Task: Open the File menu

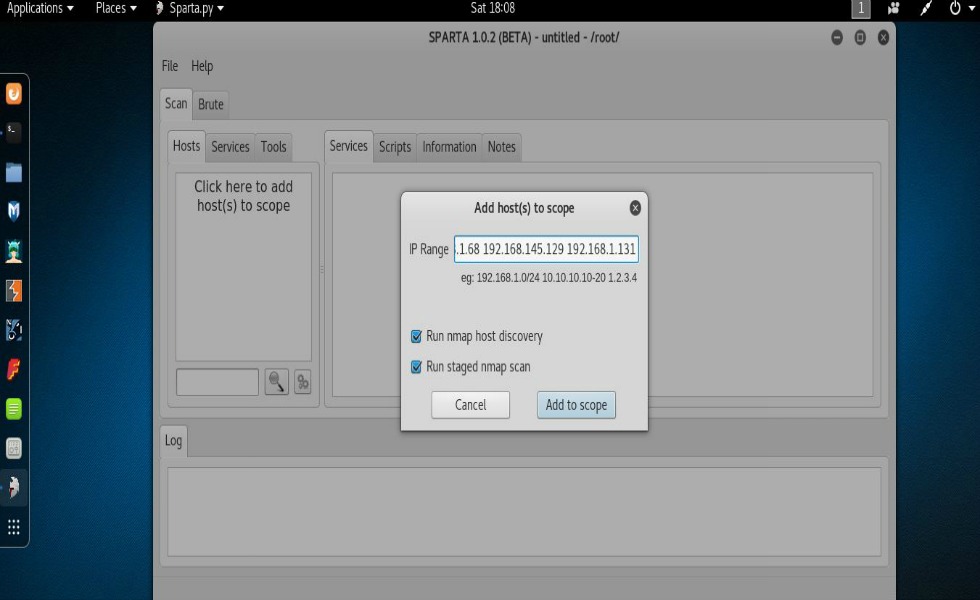Action: coord(170,66)
